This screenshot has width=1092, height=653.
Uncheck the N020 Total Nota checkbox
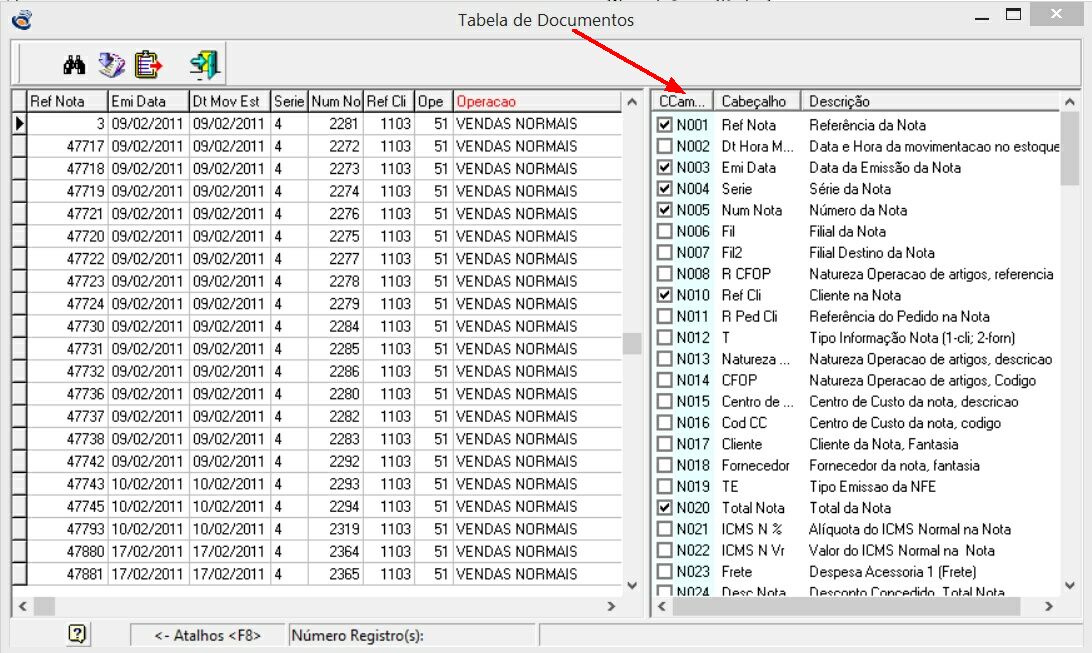tap(664, 508)
